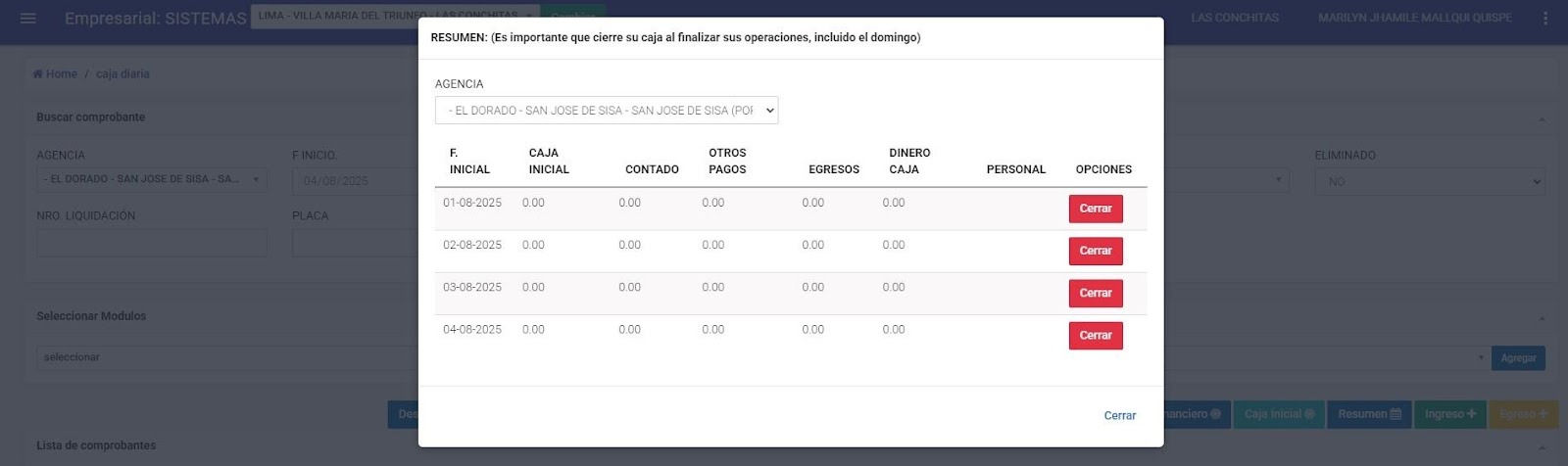The image size is (1568, 466).
Task: Click the Caja Inicial button
Action: 1279,414
